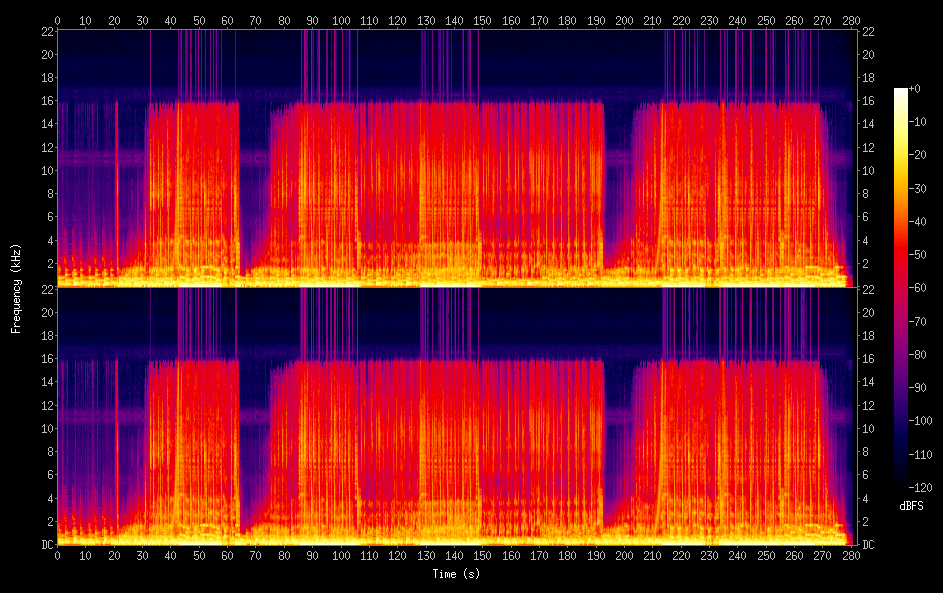
Task: Click the "-100" color scale label
Action: coord(920,420)
